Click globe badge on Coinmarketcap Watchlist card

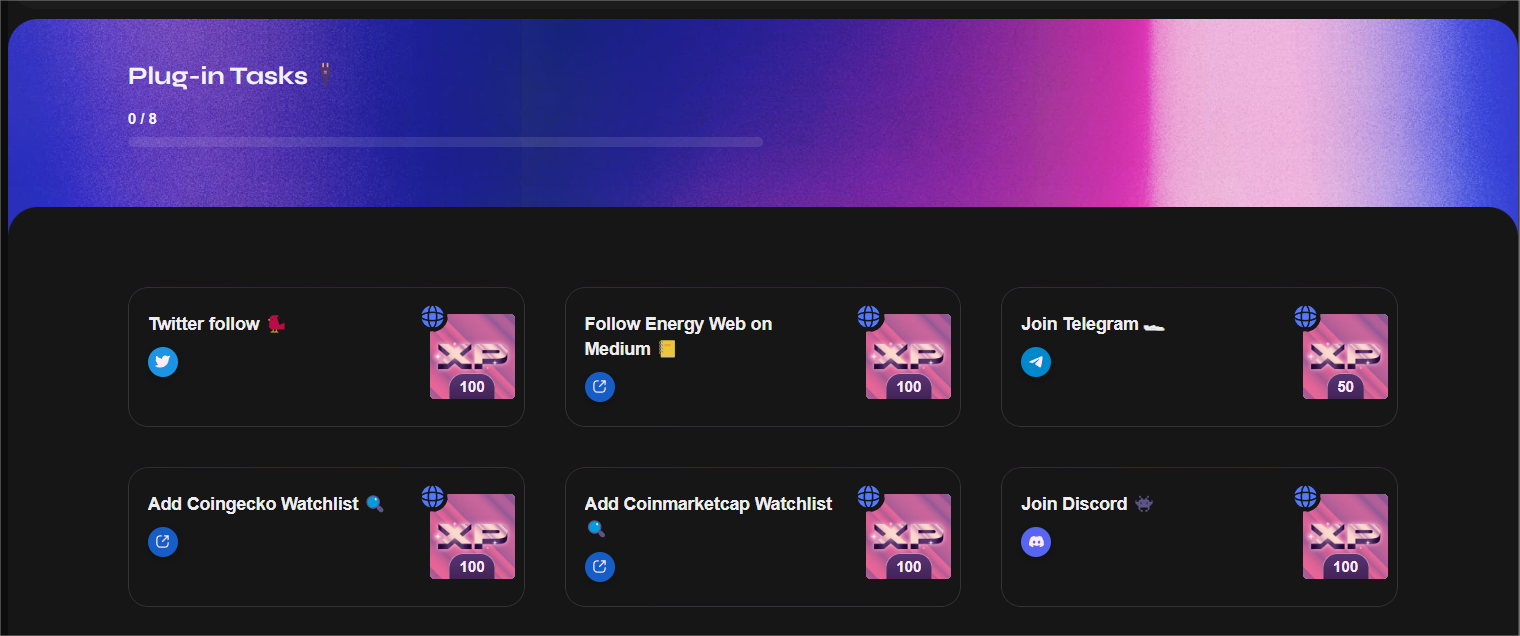click(869, 497)
